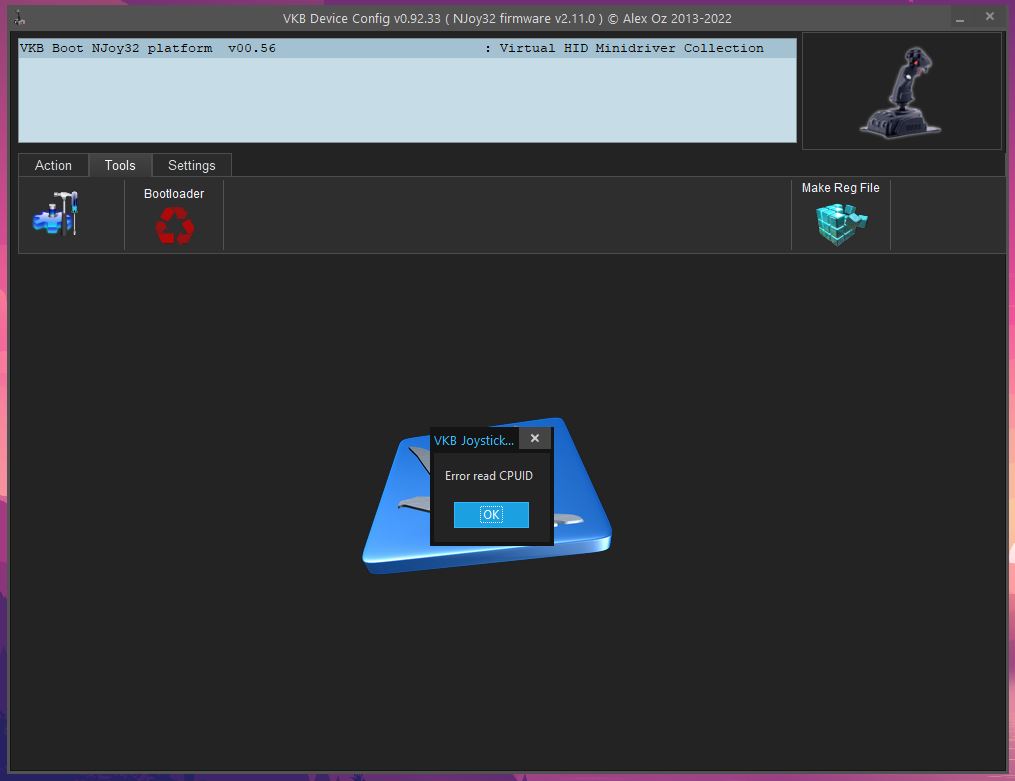The image size is (1015, 781).
Task: Click the app joystick icon in title bar
Action: tap(19, 18)
